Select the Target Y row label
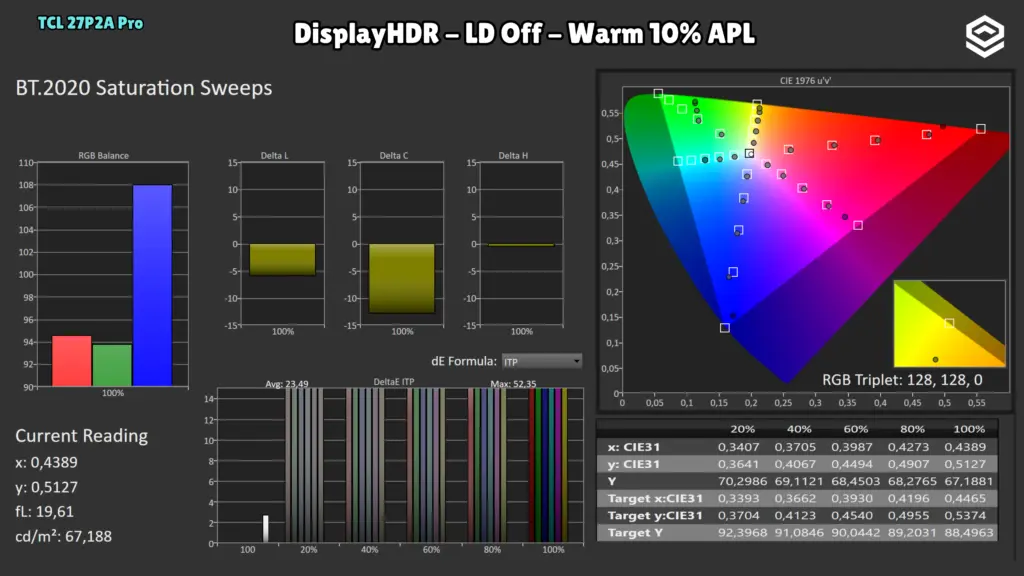1024x576 pixels. point(635,532)
